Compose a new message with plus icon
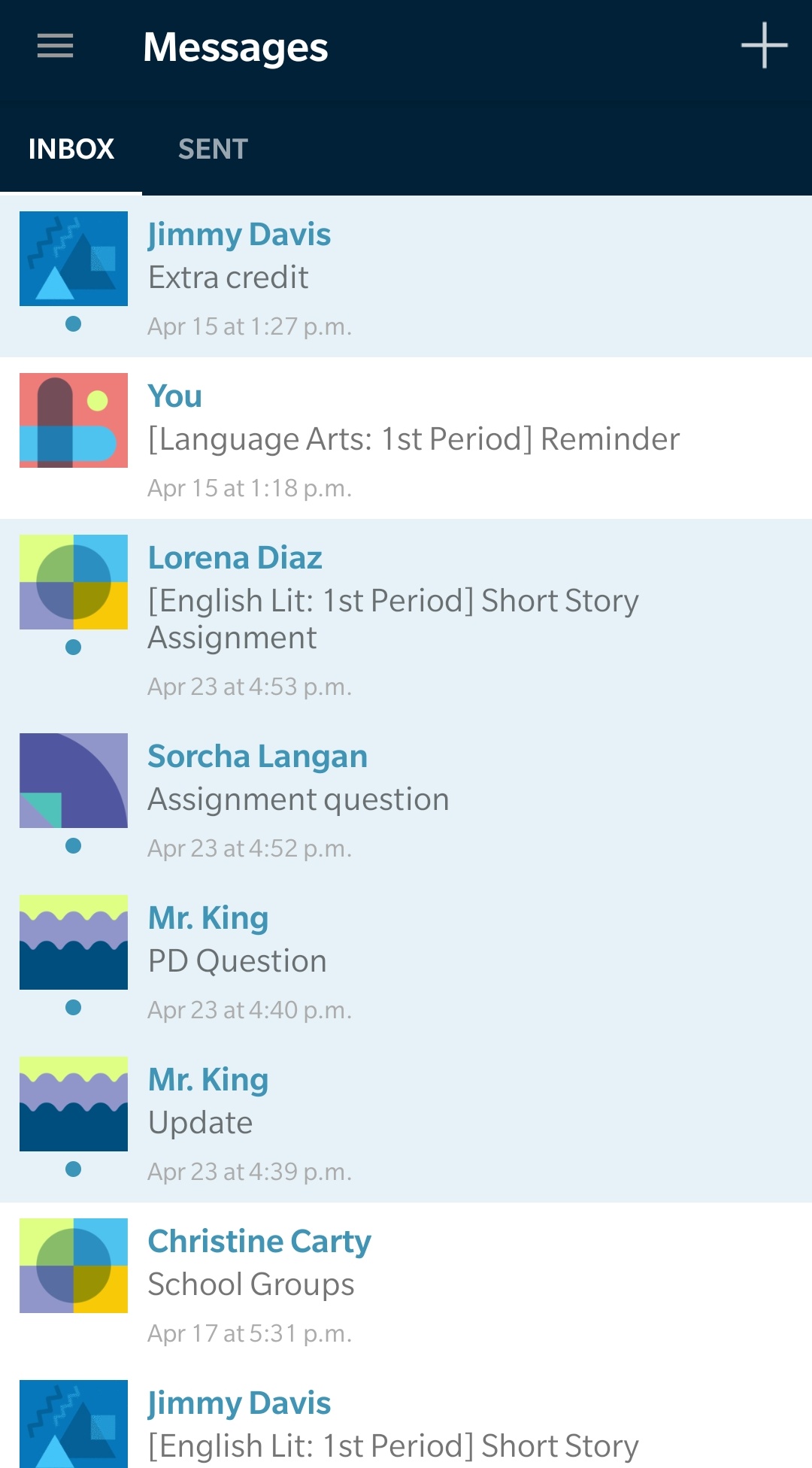The image size is (812, 1468). 764,46
